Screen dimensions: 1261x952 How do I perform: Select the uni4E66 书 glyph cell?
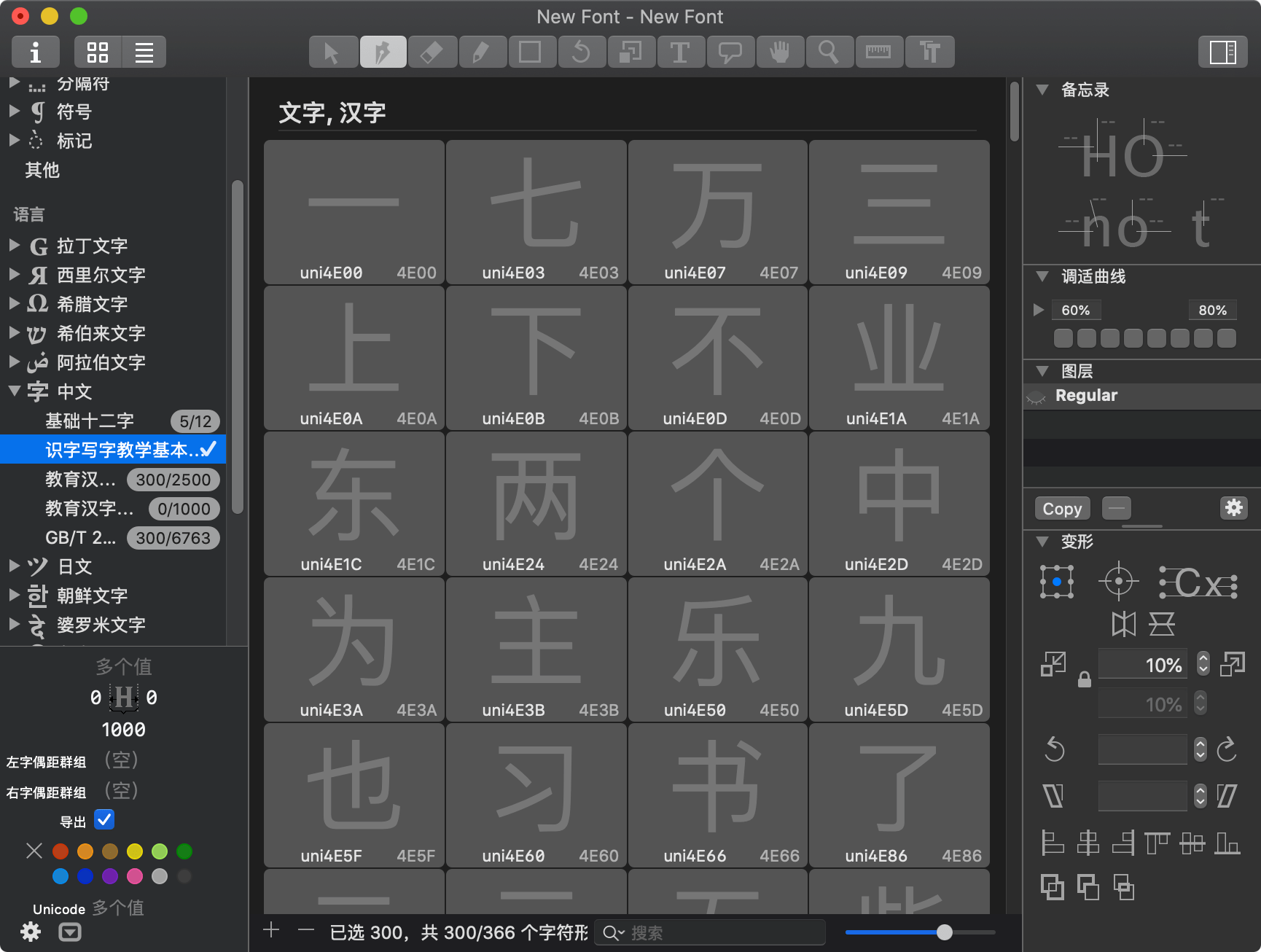pyautogui.click(x=718, y=795)
